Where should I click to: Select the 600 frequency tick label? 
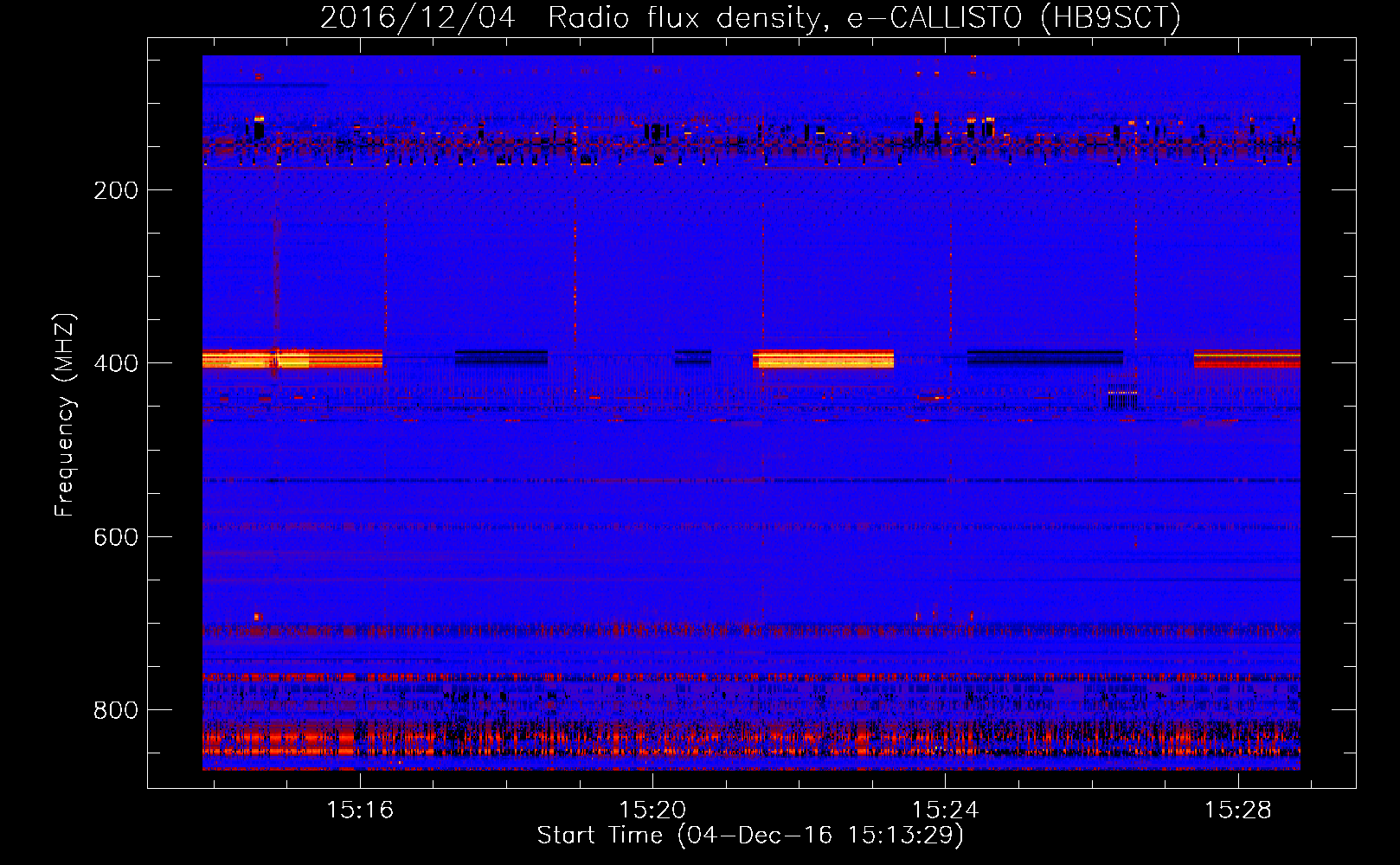[x=116, y=537]
